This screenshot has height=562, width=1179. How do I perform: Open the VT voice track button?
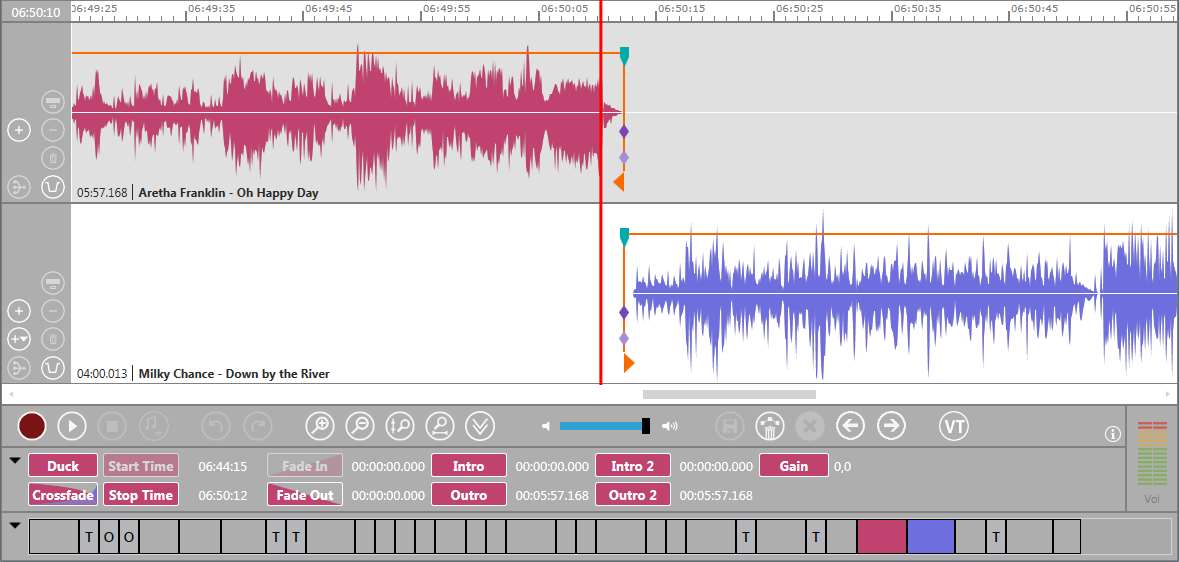click(954, 426)
